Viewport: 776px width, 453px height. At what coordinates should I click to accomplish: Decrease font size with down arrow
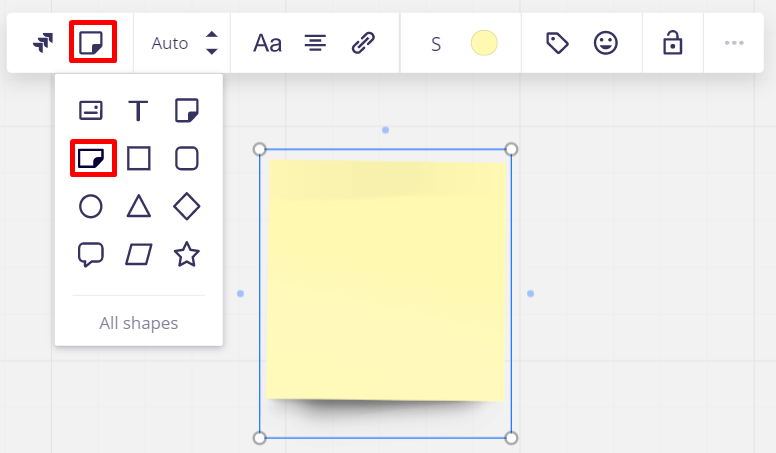pos(211,51)
